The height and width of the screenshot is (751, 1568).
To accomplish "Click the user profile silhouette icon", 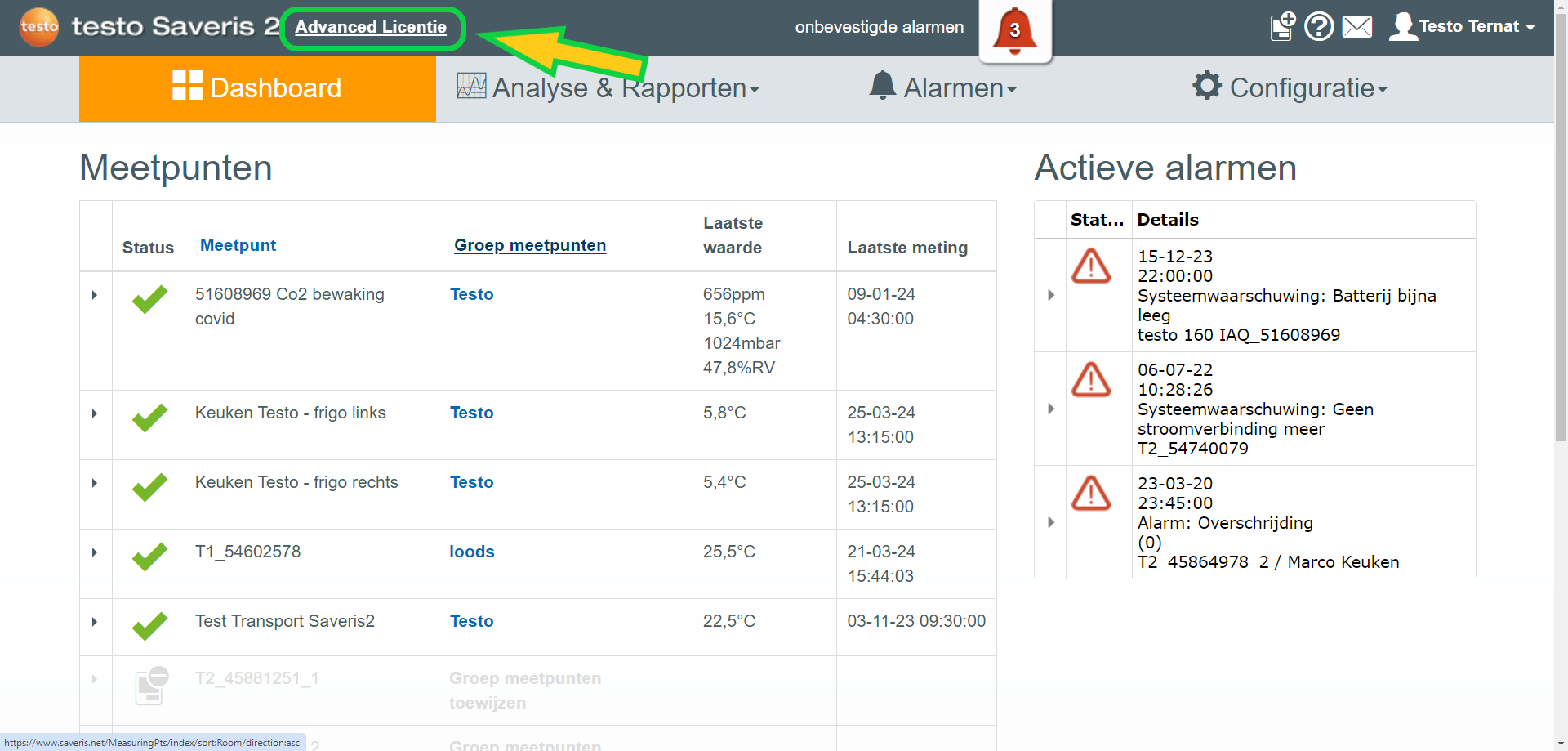I will [x=1403, y=26].
